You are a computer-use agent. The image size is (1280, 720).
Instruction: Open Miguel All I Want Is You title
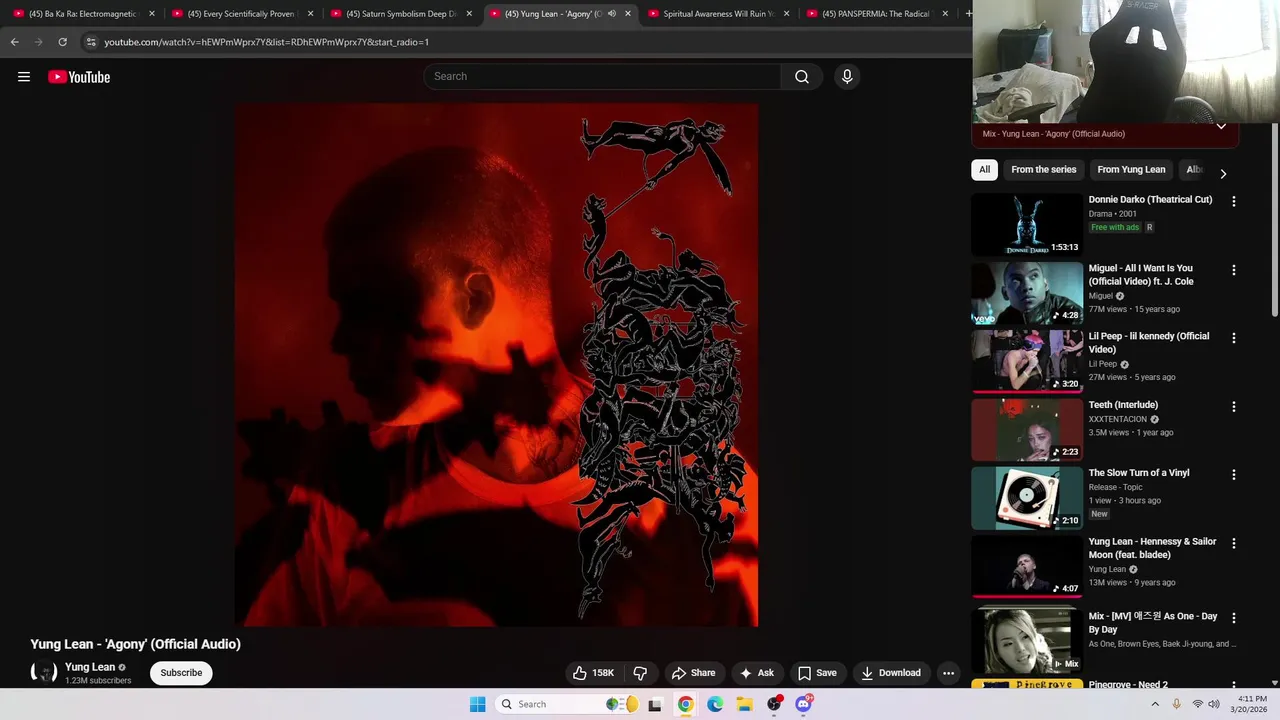pos(1141,275)
